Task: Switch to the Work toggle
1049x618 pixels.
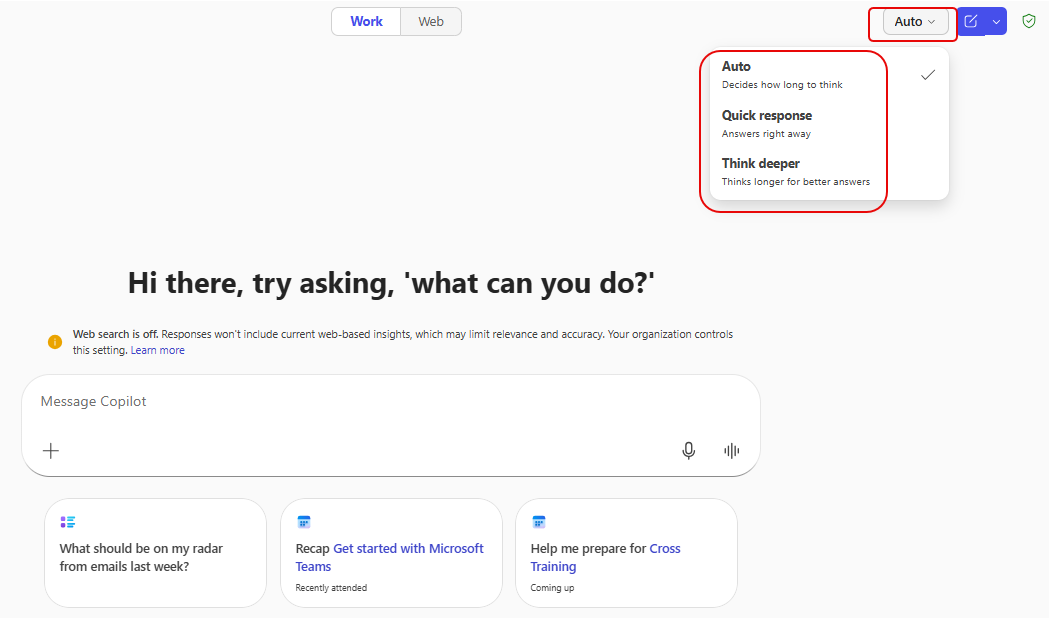Action: (366, 21)
